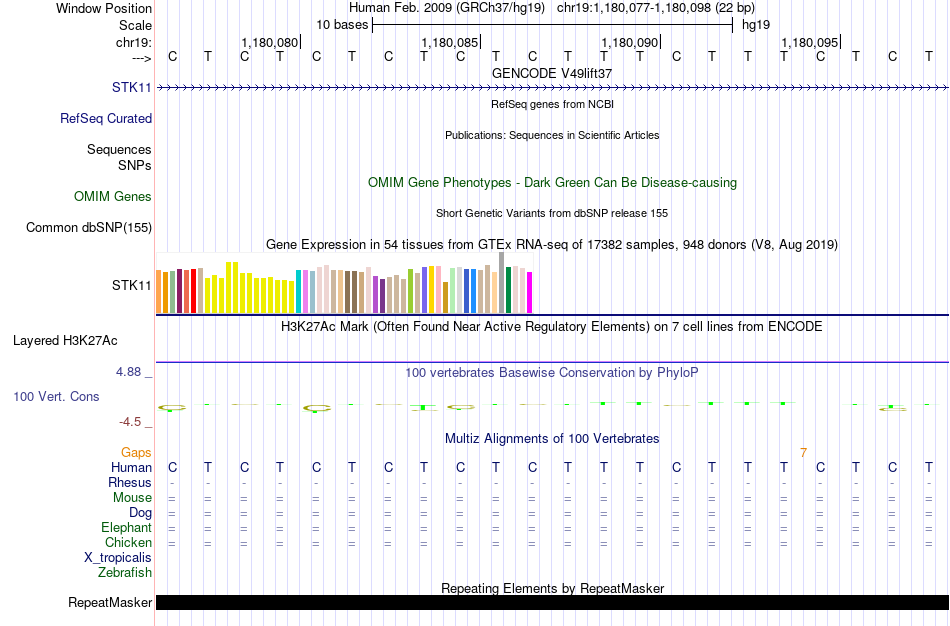Click the STK11 label beside GTEx bar chart
The image size is (950, 626).
(x=131, y=285)
